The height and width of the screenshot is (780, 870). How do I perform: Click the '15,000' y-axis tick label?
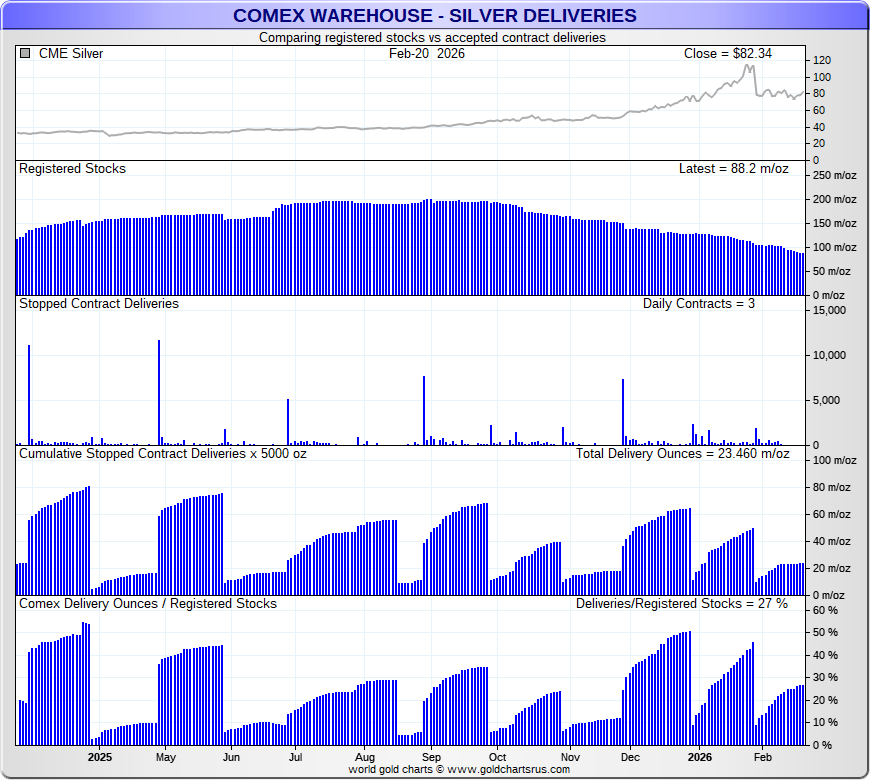(829, 310)
